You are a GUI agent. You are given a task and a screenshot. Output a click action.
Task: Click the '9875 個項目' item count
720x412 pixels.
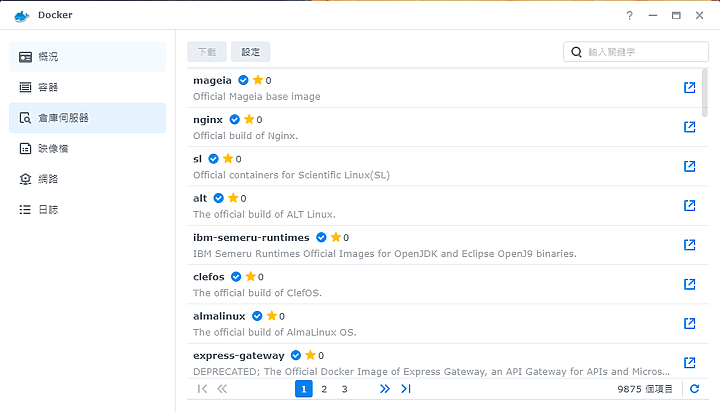[x=645, y=389]
